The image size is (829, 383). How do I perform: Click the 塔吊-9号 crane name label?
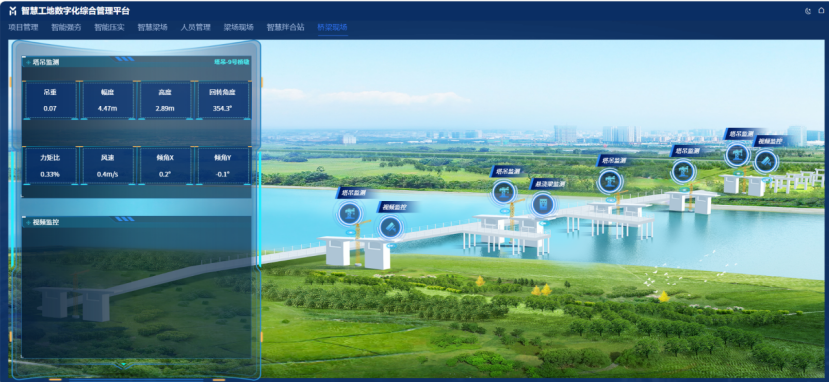pyautogui.click(x=232, y=62)
